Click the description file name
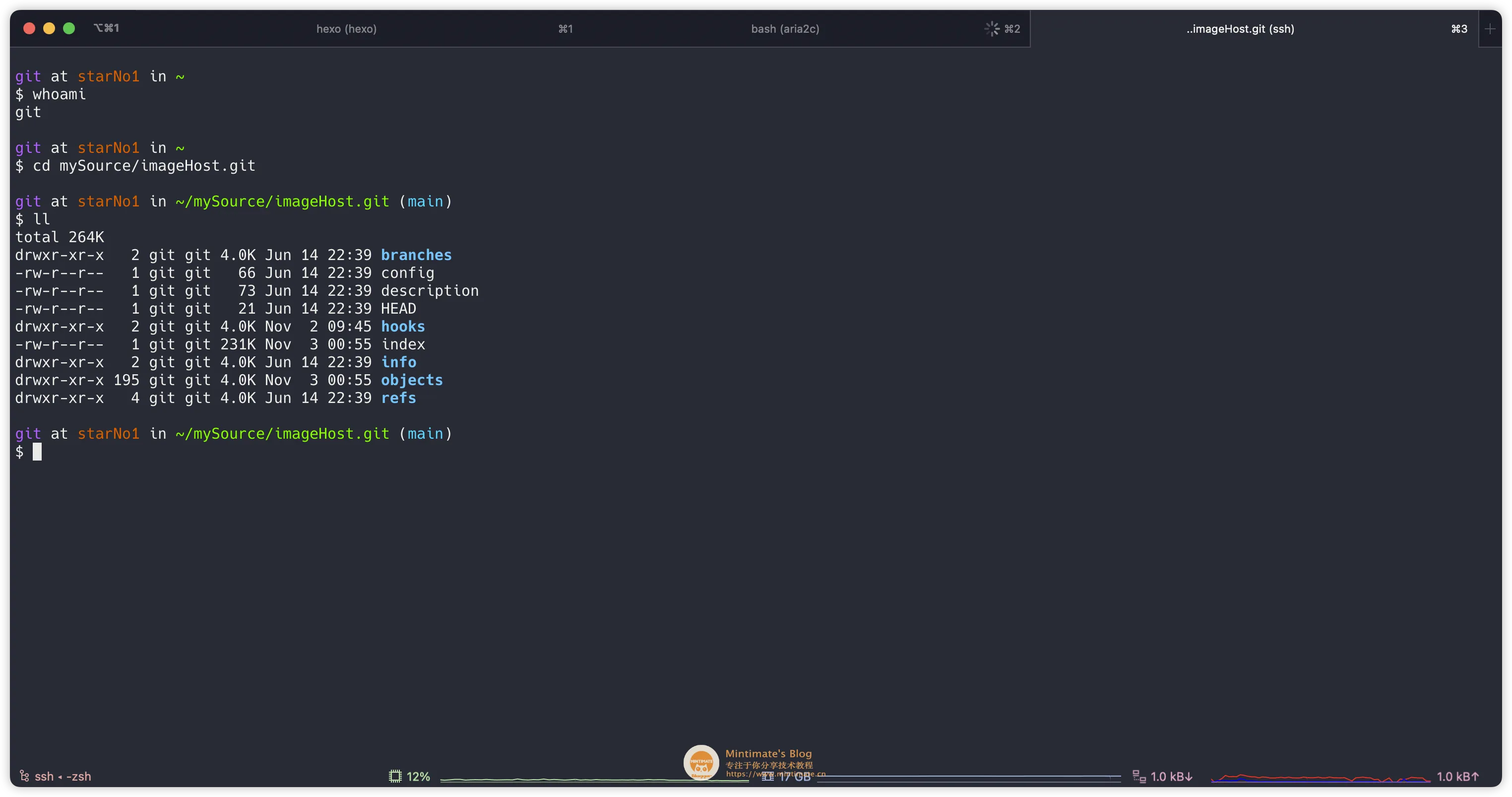Image resolution: width=1512 pixels, height=797 pixels. coord(430,291)
